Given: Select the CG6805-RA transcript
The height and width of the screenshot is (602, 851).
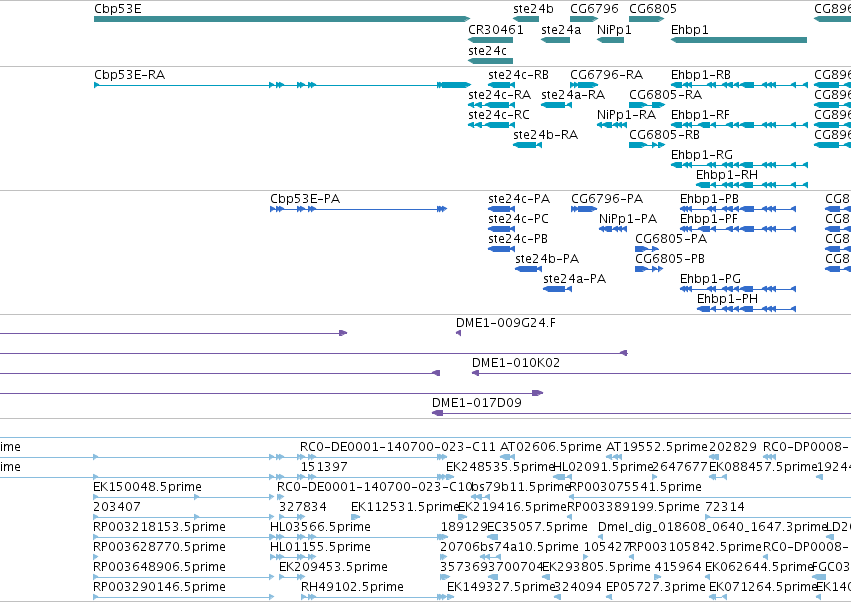Looking at the screenshot, I should click(x=647, y=105).
